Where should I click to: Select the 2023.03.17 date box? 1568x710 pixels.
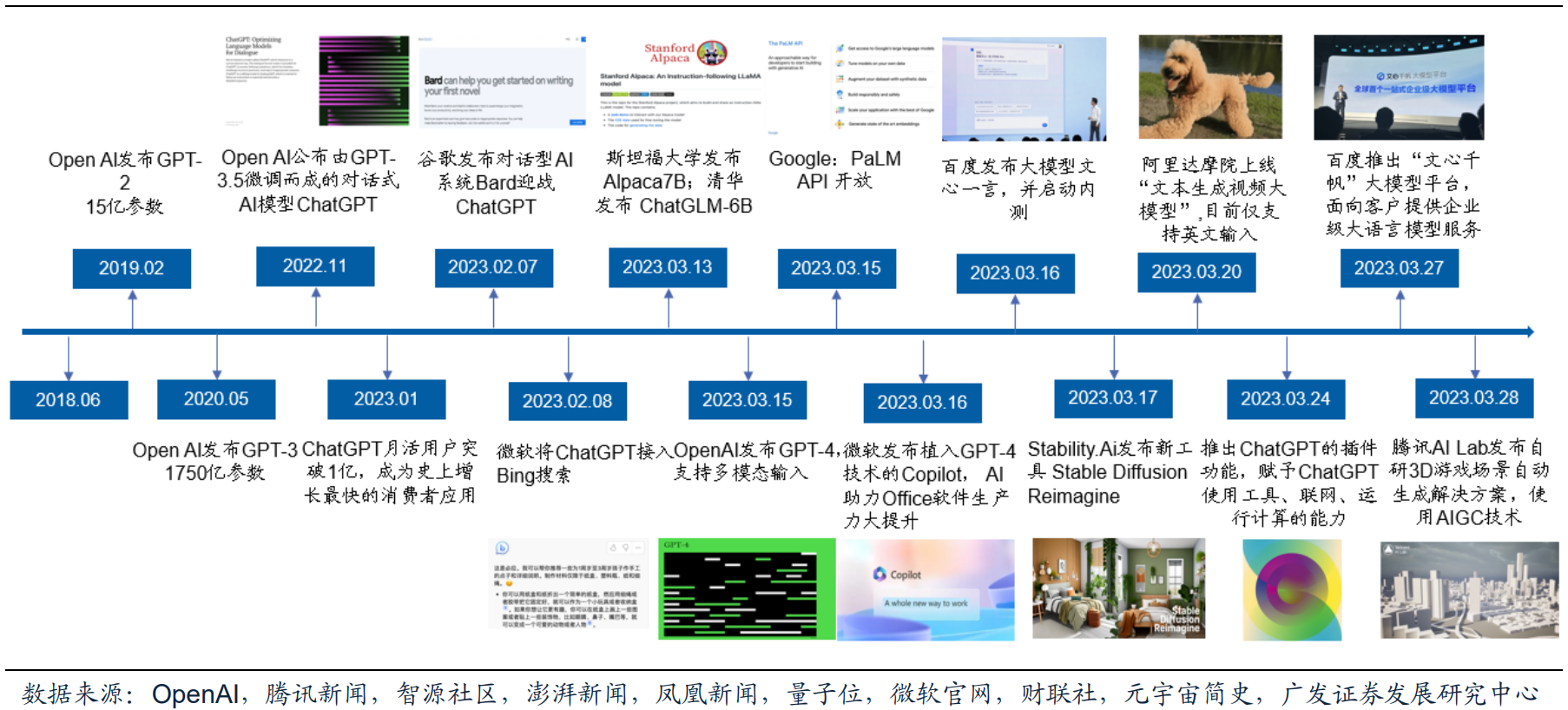pyautogui.click(x=1113, y=398)
